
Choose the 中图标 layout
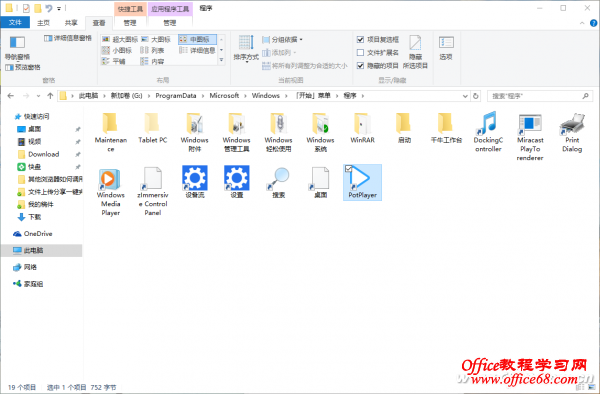(197, 39)
